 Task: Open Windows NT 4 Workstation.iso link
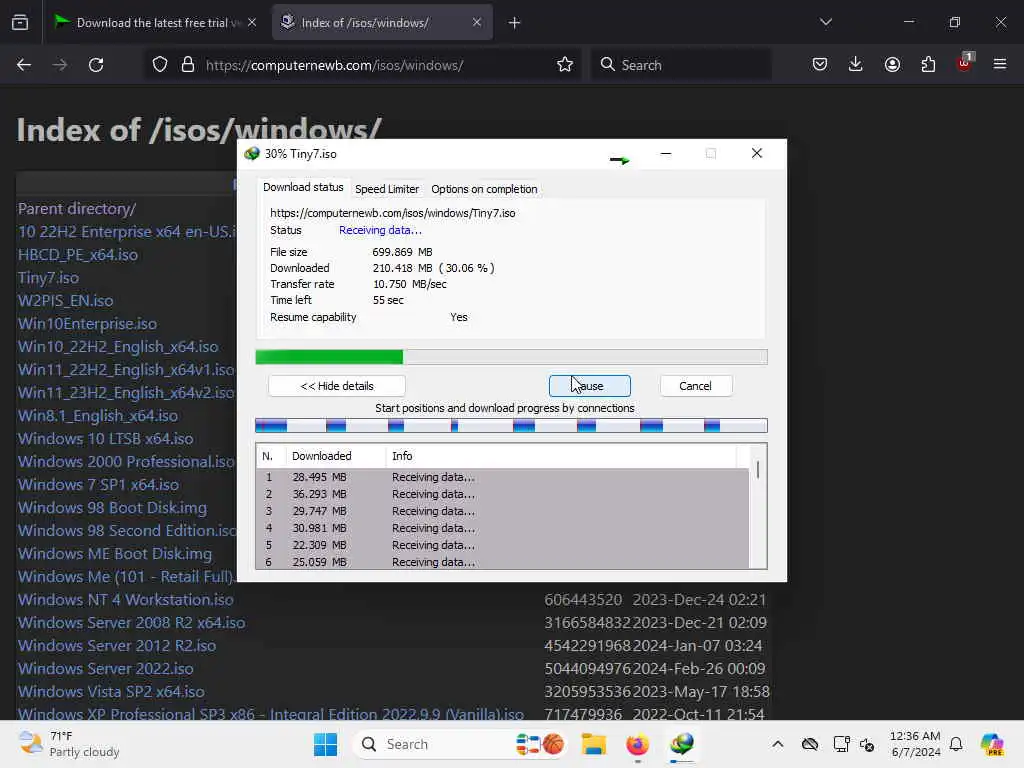coord(125,600)
